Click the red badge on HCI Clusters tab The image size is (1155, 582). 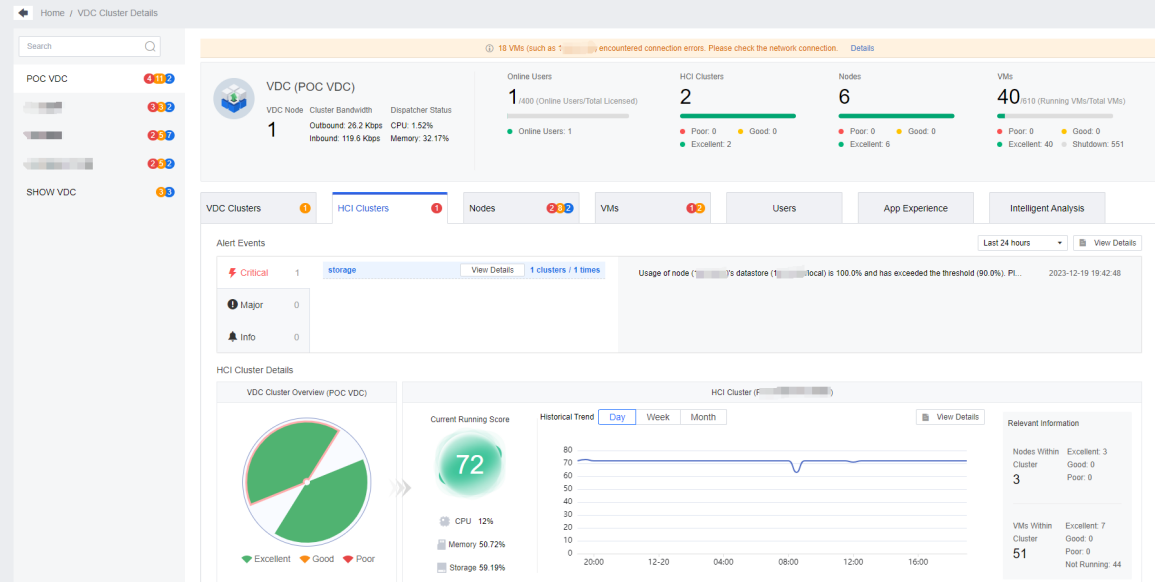coord(436,208)
